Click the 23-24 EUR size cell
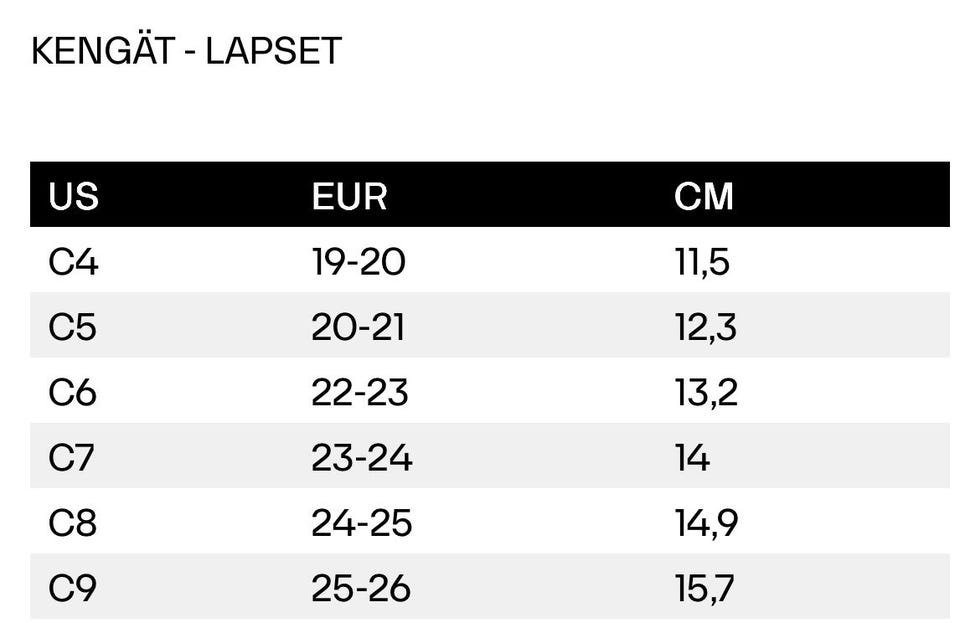The width and height of the screenshot is (960, 623). tap(361, 457)
